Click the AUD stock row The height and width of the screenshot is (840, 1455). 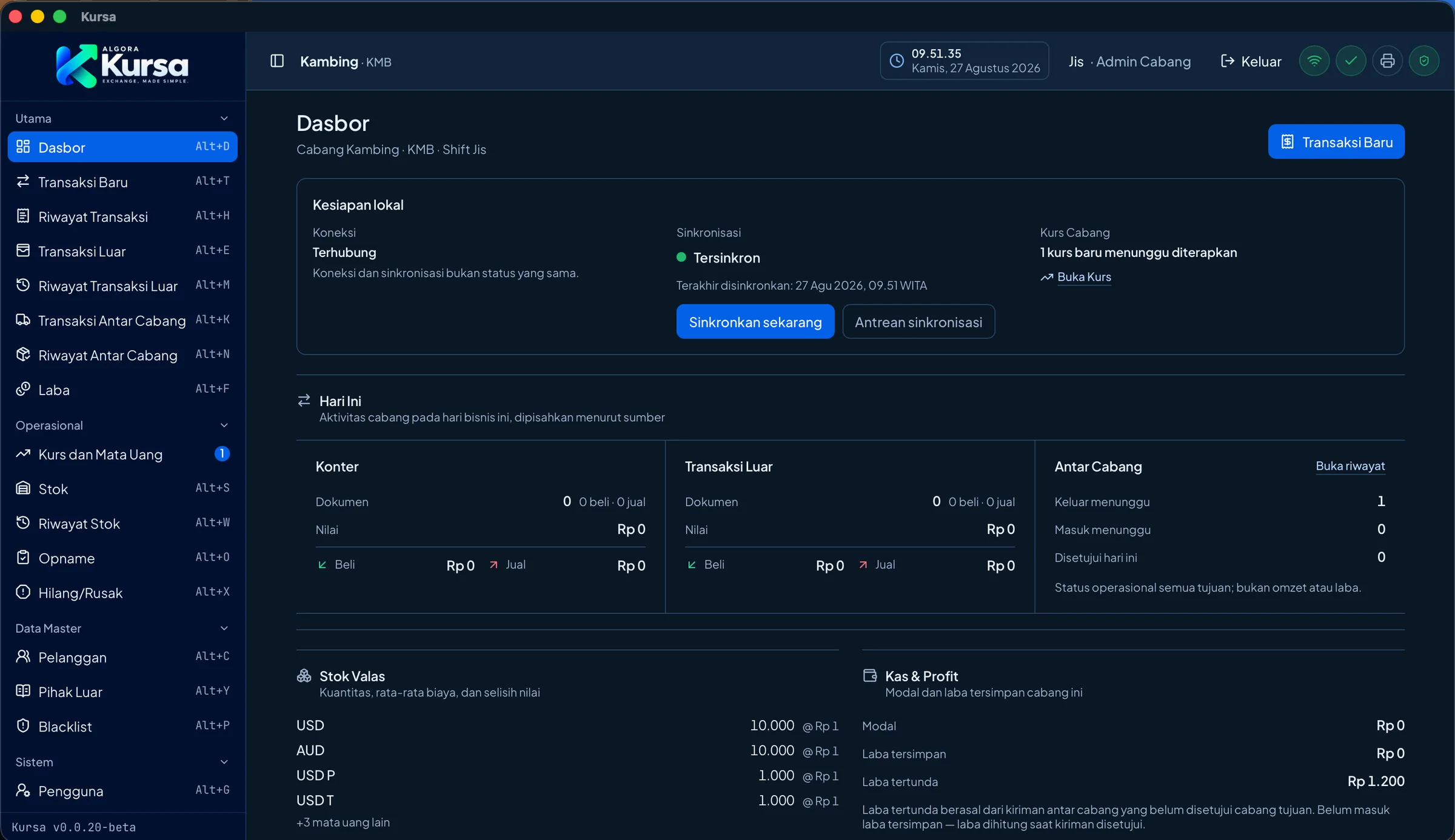pyautogui.click(x=567, y=750)
